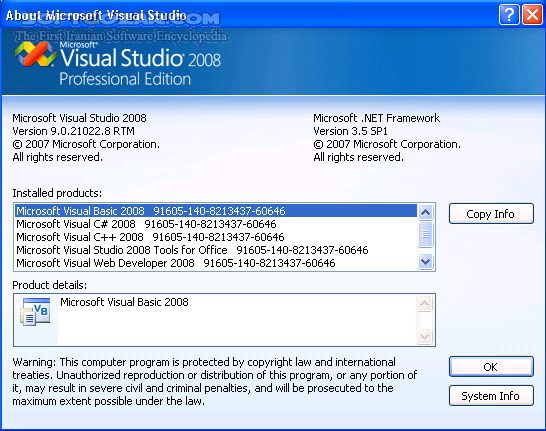
Task: Click installed products scroll up arrow
Action: [x=426, y=212]
